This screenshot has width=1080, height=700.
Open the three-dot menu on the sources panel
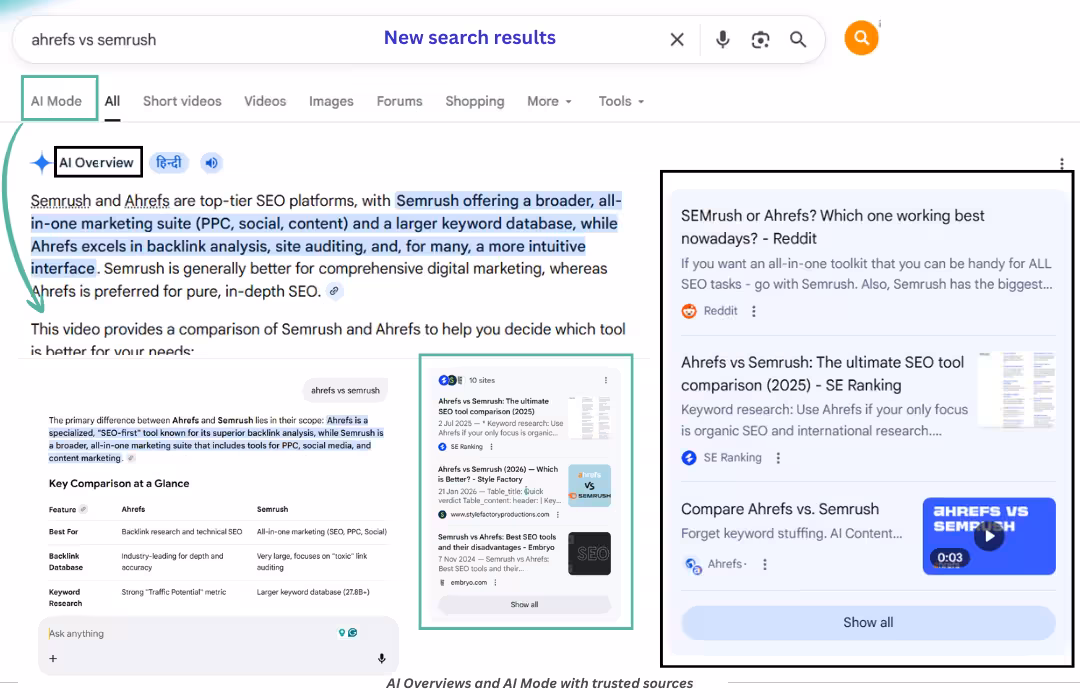(1061, 164)
